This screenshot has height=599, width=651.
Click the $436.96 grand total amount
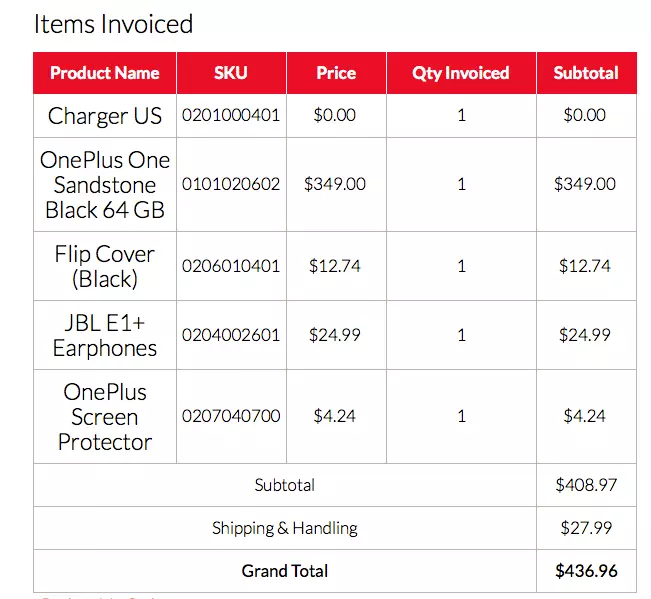pyautogui.click(x=586, y=571)
